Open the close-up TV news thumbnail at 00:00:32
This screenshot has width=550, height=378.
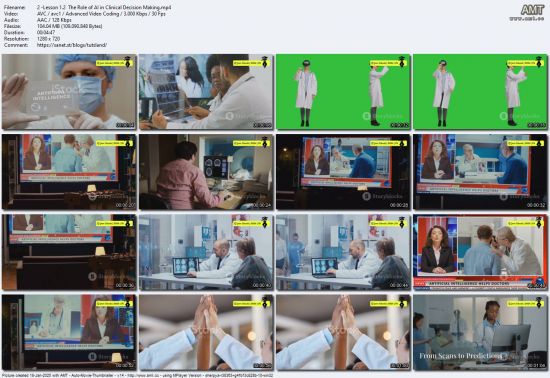point(480,172)
